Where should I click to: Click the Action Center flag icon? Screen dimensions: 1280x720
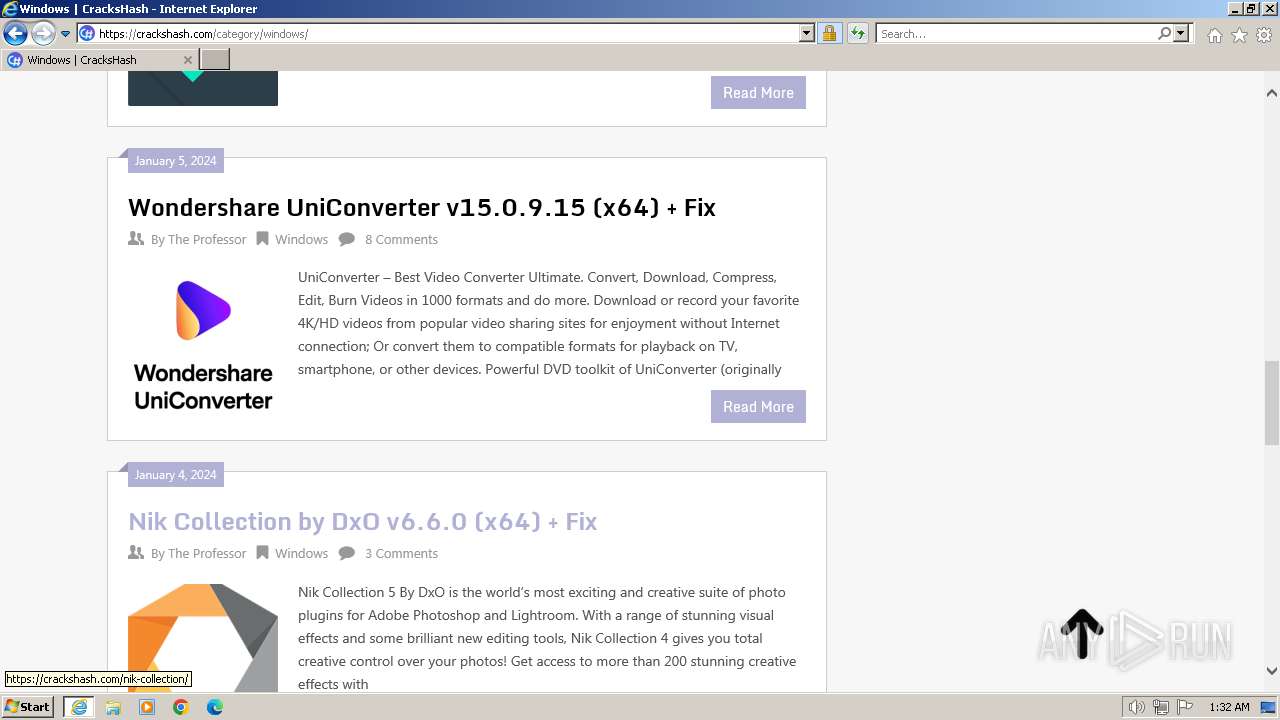(x=1184, y=707)
